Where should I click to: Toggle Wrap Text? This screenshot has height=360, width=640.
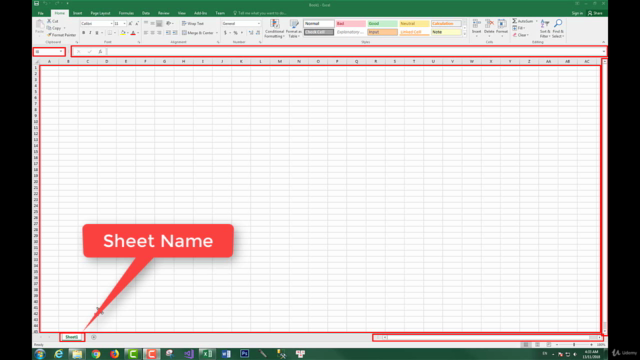[193, 24]
